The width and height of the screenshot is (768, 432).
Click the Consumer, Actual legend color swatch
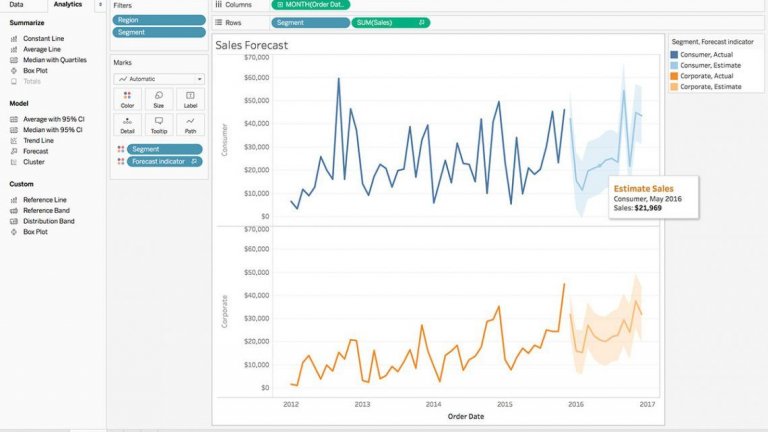pos(674,54)
